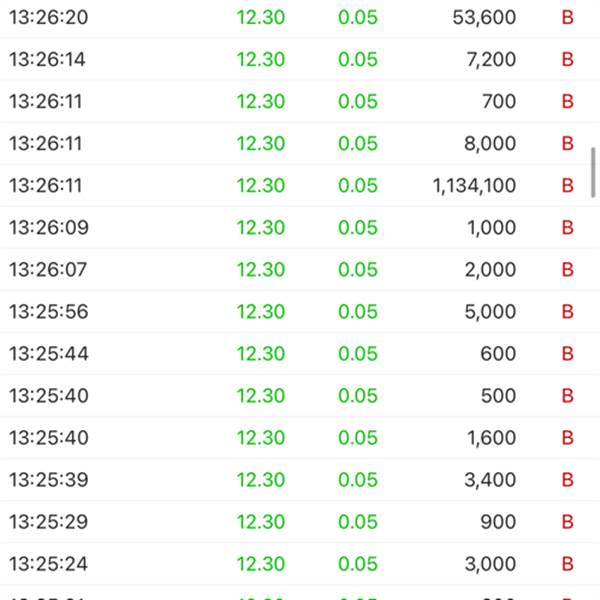Select the 13:26:09 trade row
The width and height of the screenshot is (600, 600).
coord(300,228)
